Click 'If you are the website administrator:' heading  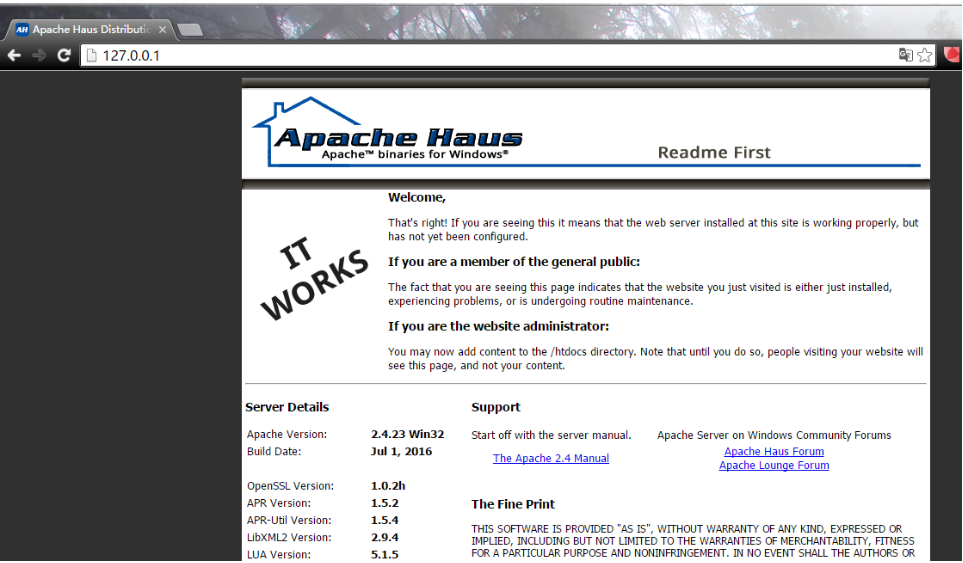point(498,327)
